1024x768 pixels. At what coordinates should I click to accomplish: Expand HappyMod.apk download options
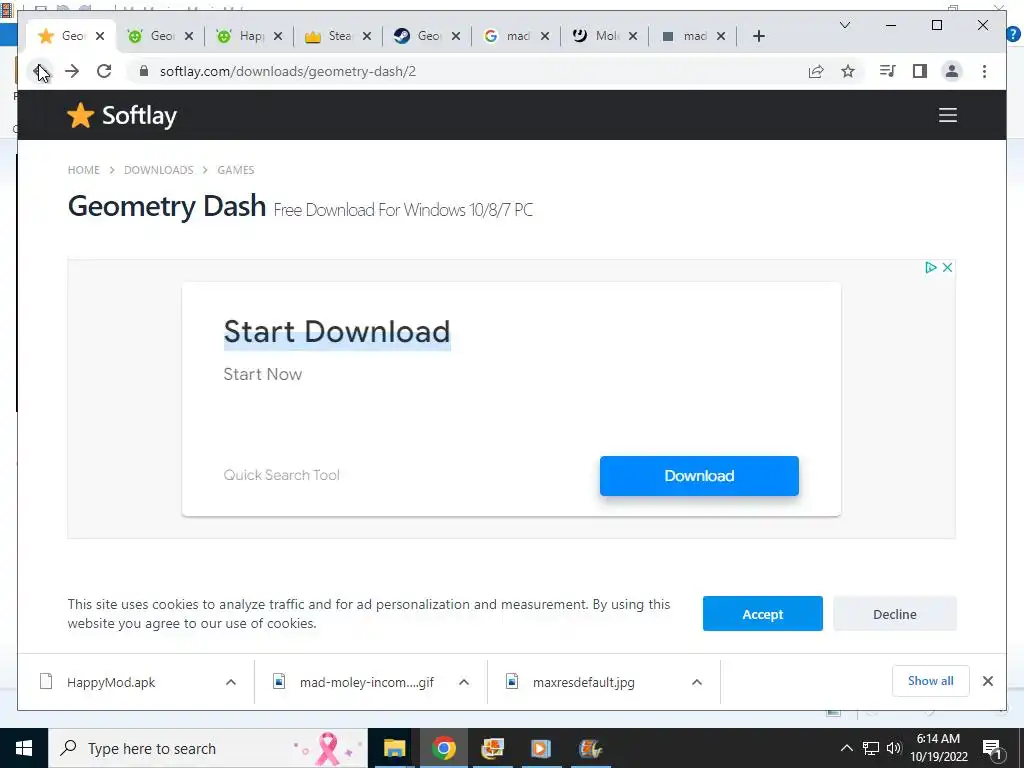tap(231, 682)
